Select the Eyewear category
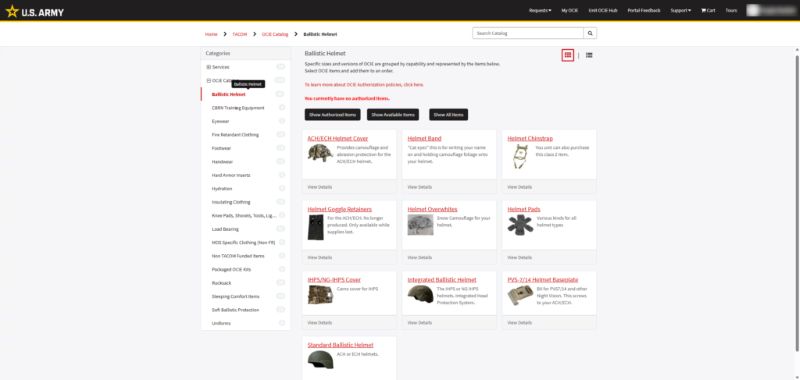Viewport: 800px width, 380px height. pos(220,121)
